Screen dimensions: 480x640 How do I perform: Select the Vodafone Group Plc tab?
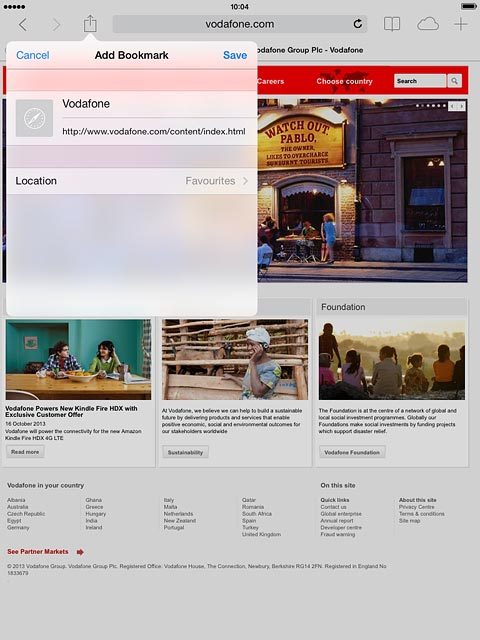309,50
